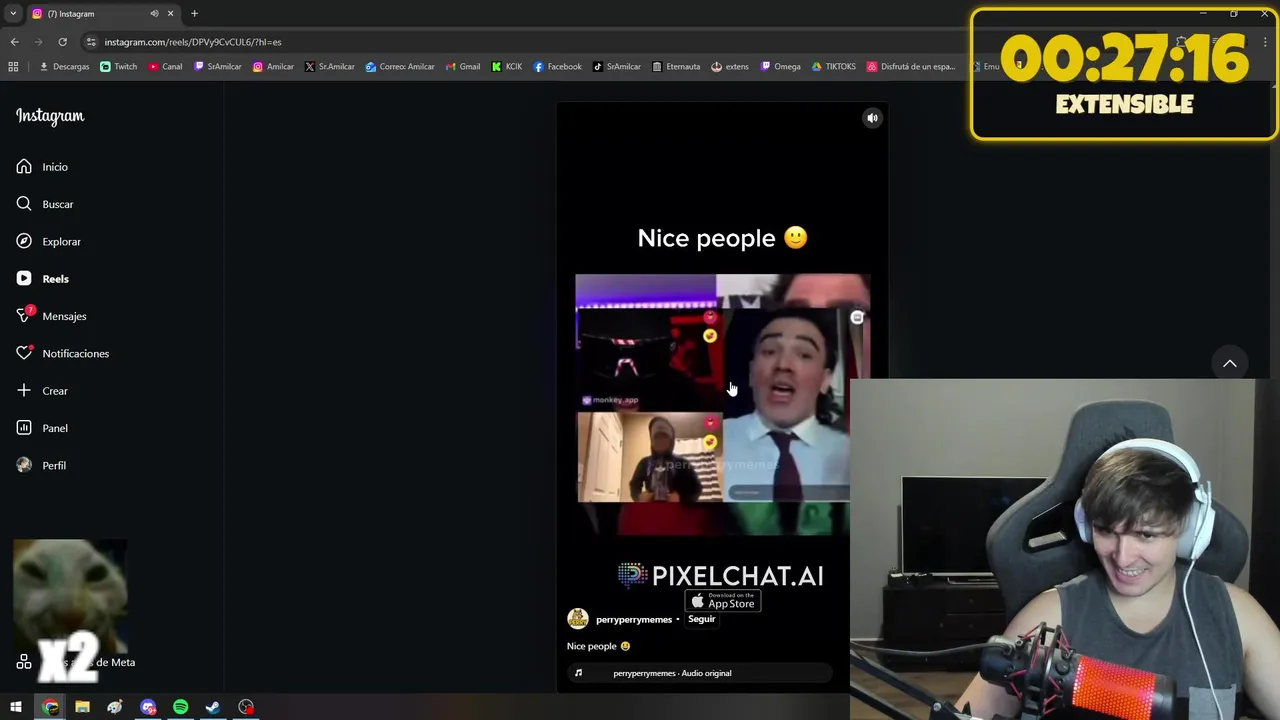Image resolution: width=1280 pixels, height=720 pixels.
Task: Open Omega bookmark
Action: [x=781, y=67]
